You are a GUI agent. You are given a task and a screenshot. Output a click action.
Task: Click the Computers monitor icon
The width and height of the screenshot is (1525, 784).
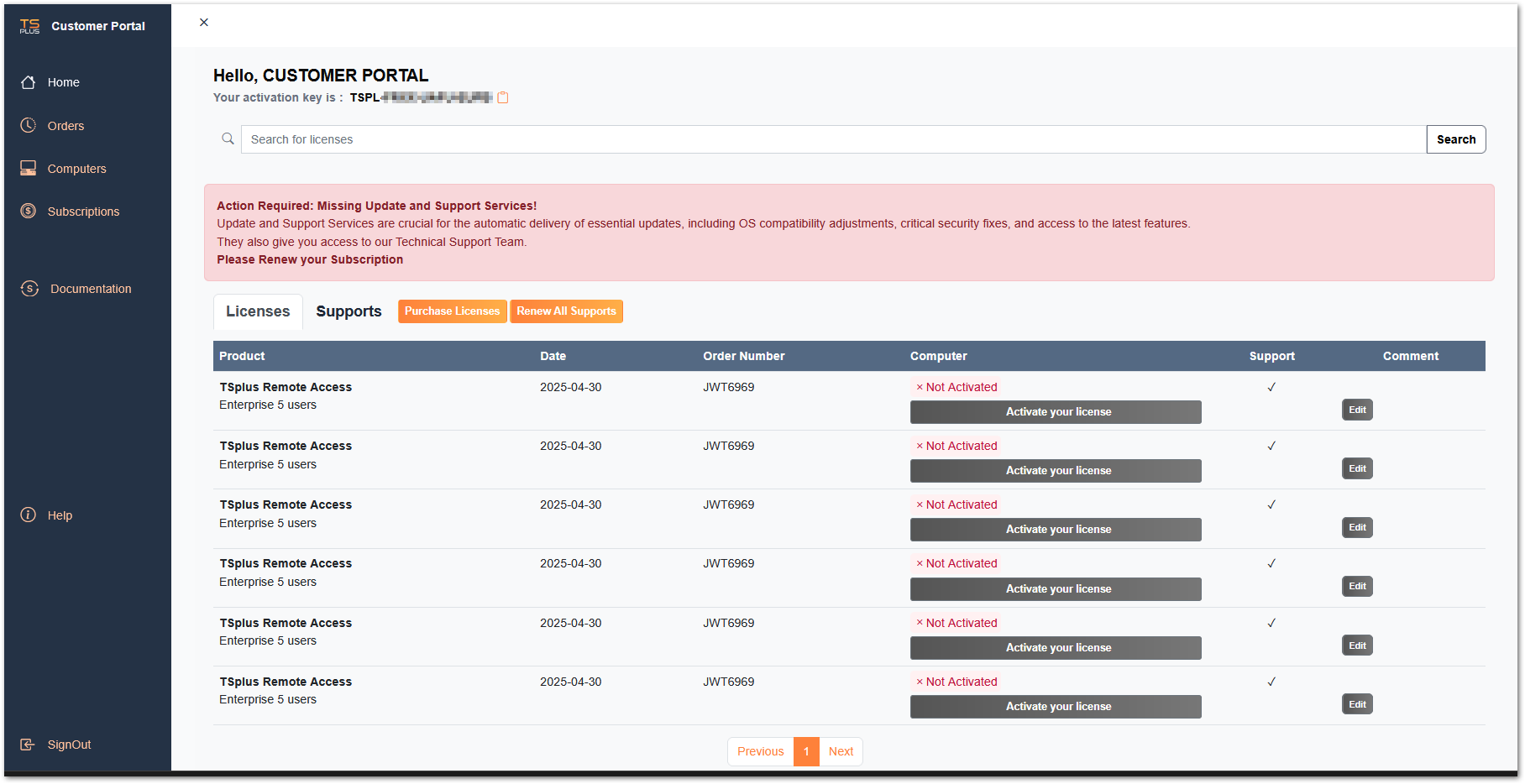(x=29, y=169)
